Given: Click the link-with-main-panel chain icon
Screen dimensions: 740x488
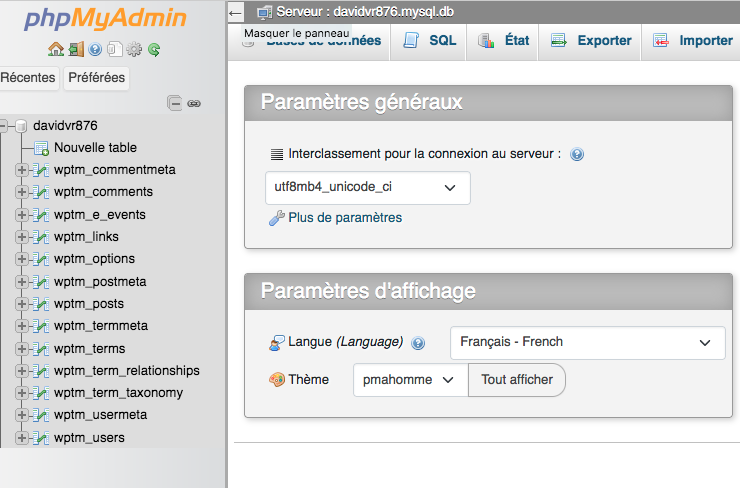Looking at the screenshot, I should pyautogui.click(x=194, y=102).
